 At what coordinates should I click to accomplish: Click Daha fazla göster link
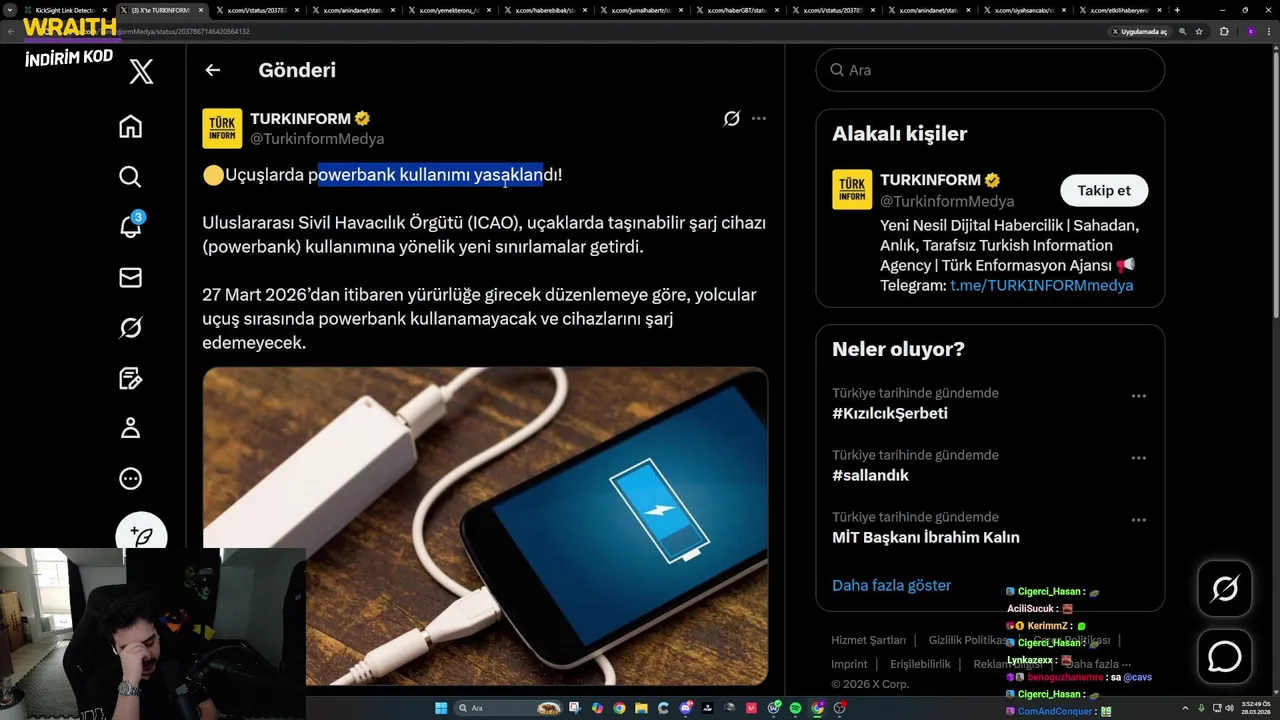pos(891,585)
